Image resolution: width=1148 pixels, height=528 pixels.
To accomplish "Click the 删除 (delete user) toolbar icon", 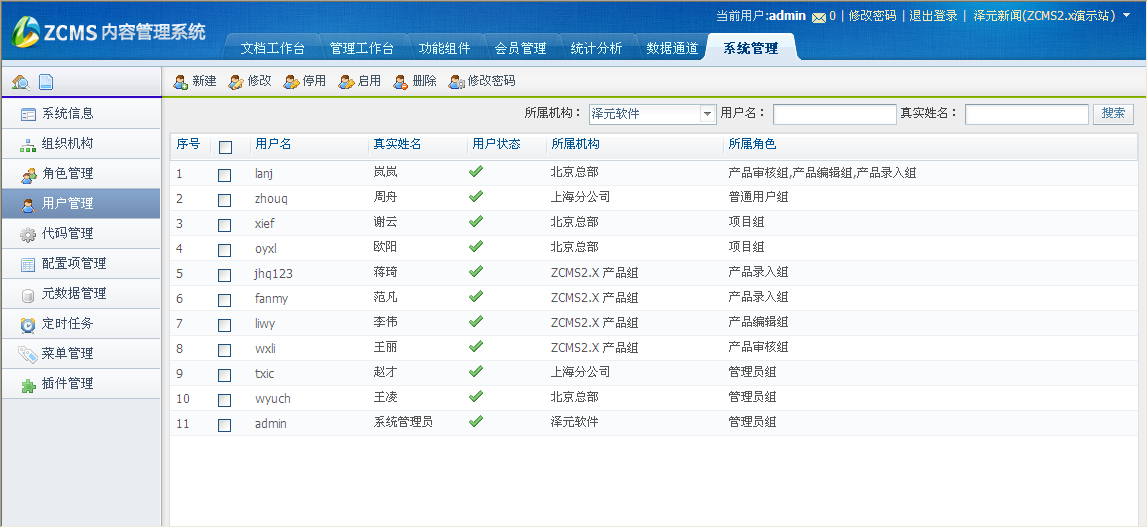I will point(401,81).
